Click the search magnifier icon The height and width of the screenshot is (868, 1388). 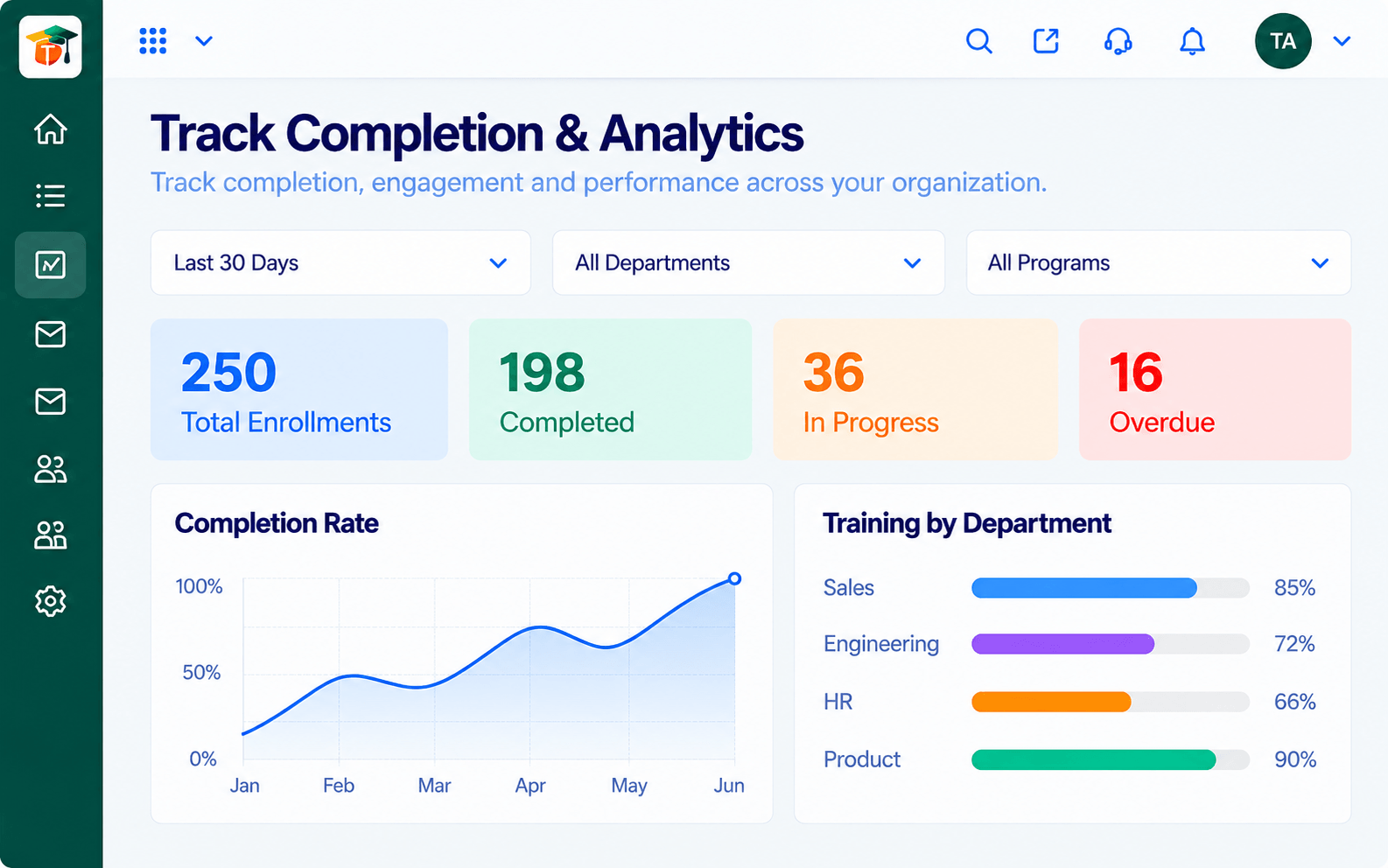[979, 41]
